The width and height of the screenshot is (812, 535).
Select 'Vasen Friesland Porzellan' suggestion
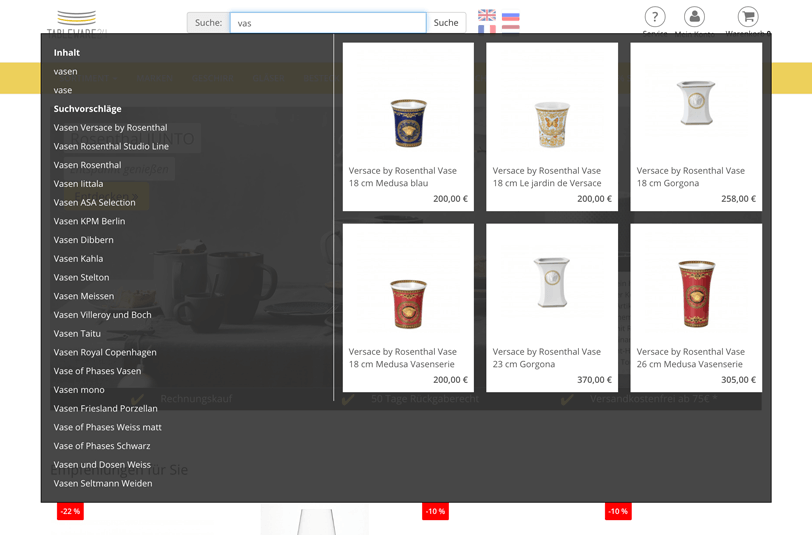(106, 408)
